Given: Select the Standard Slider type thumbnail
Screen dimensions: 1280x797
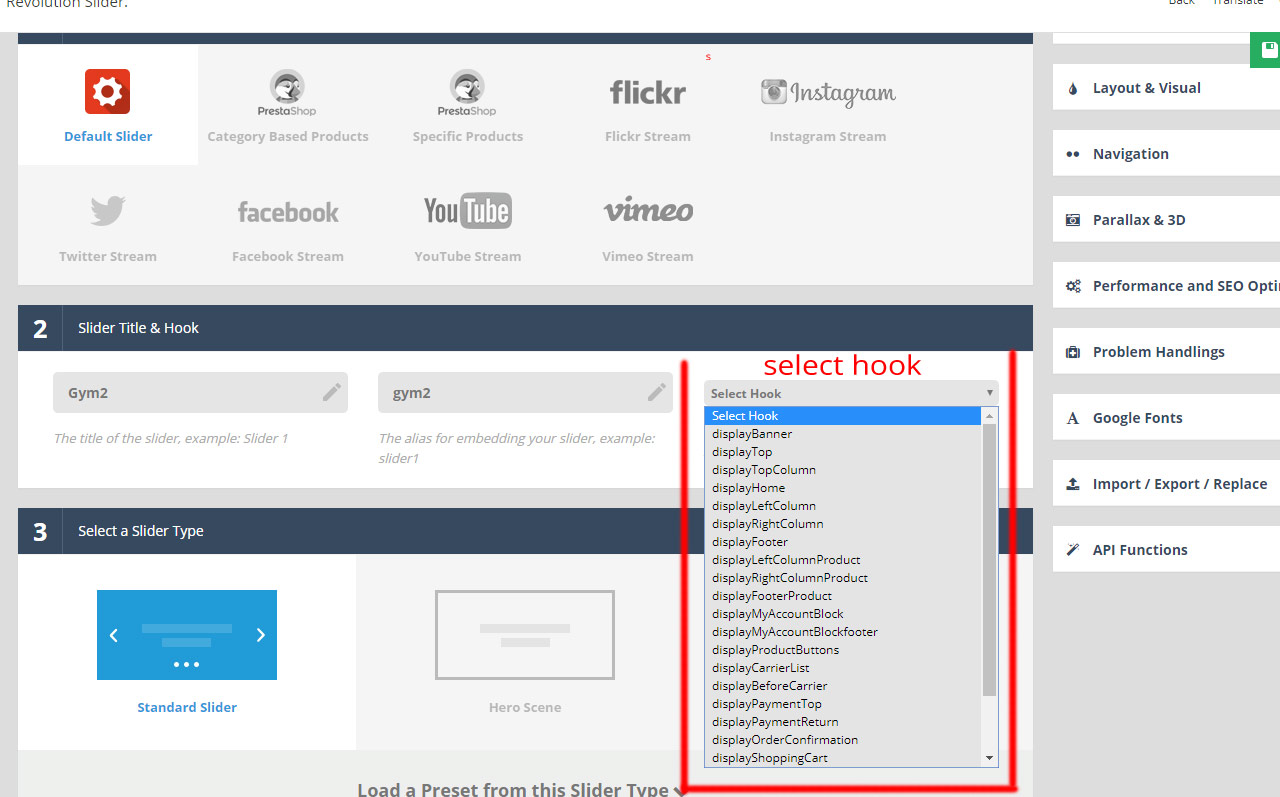Looking at the screenshot, I should (x=187, y=635).
